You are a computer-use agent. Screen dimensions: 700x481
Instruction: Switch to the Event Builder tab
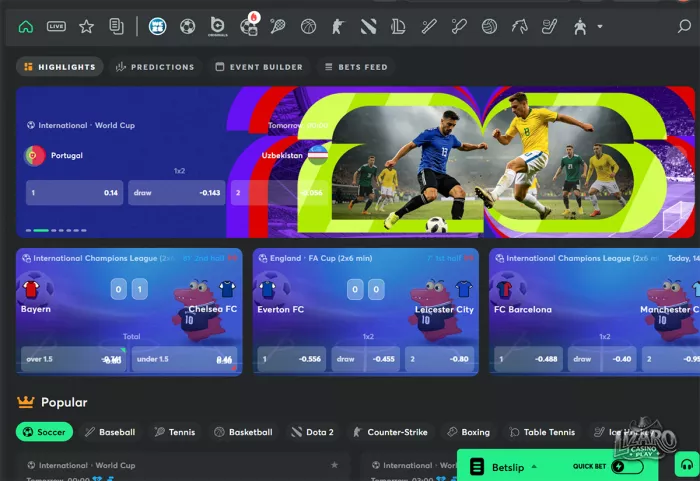point(259,67)
